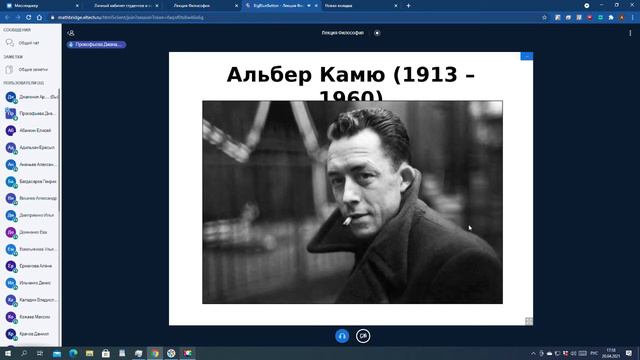640x360 pixels.
Task: Launch Microsoft Edge from the taskbar
Action: point(73,353)
